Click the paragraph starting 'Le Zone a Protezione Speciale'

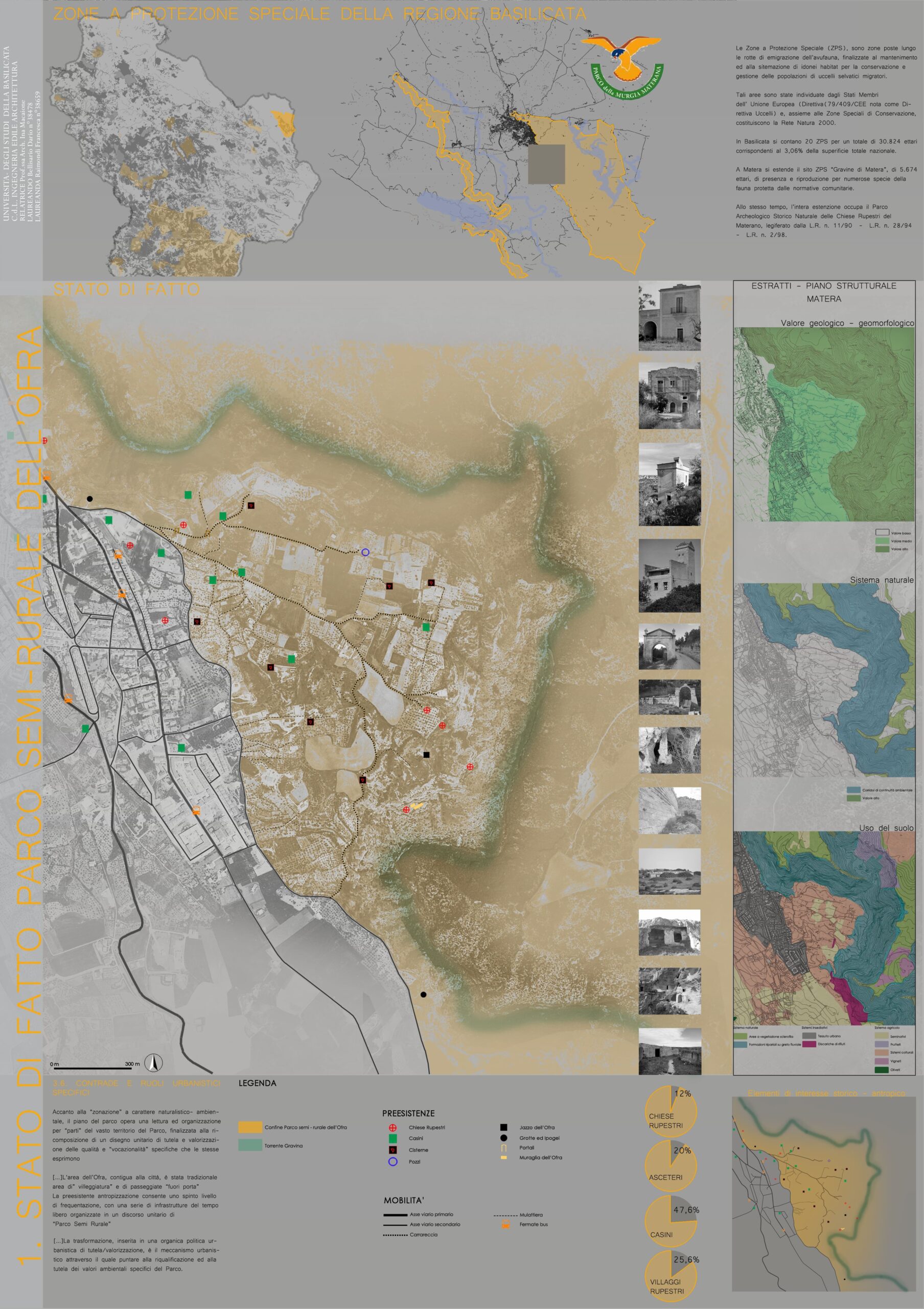tap(826, 62)
